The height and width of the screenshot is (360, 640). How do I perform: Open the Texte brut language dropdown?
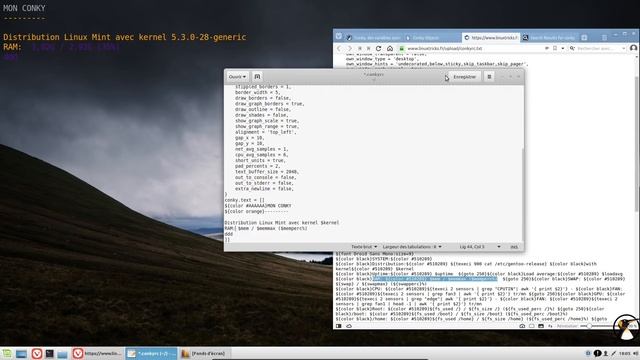click(364, 247)
